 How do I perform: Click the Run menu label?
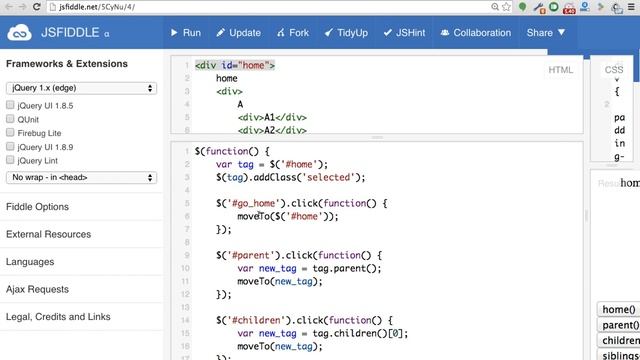pos(192,33)
